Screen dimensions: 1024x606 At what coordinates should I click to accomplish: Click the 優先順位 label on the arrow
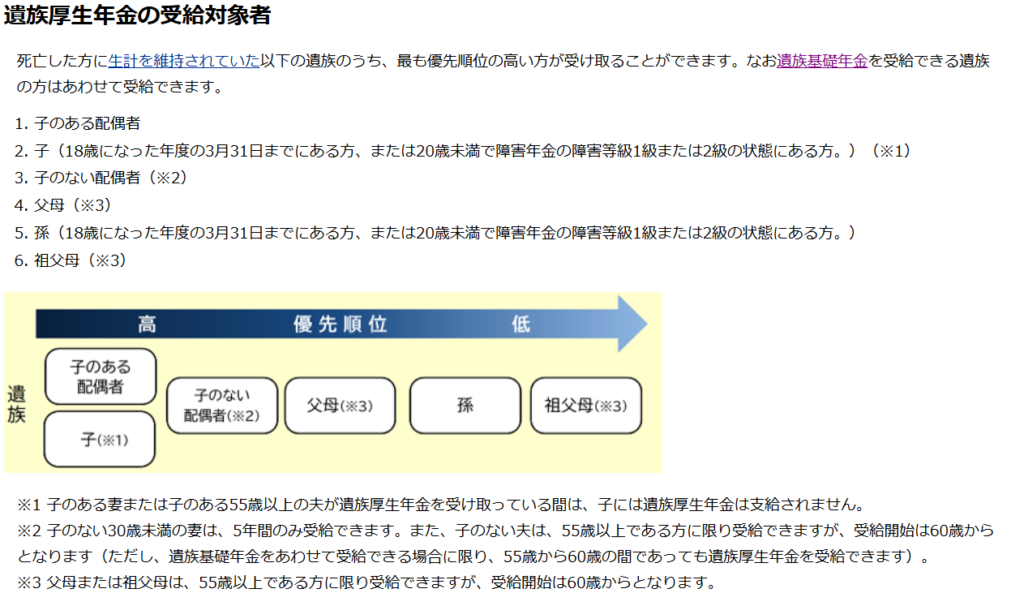coord(339,325)
